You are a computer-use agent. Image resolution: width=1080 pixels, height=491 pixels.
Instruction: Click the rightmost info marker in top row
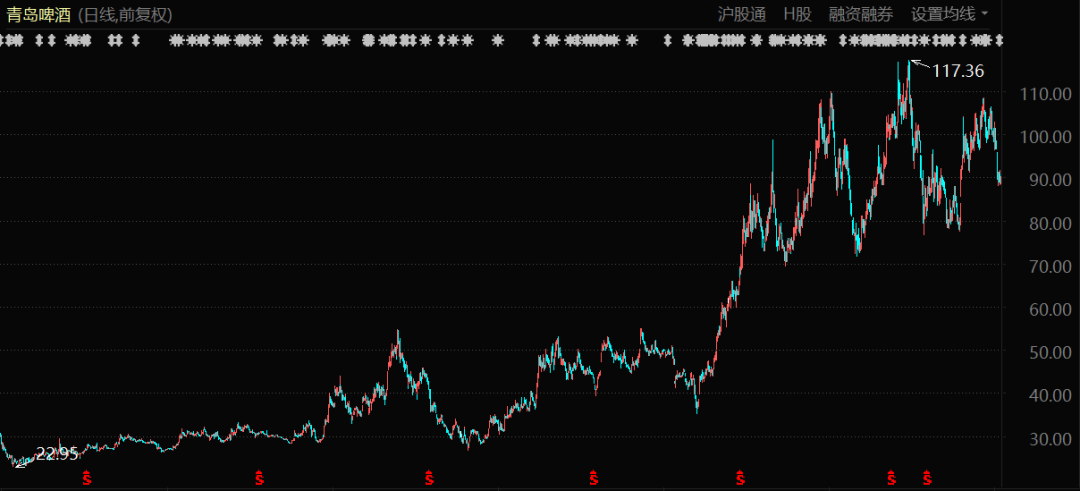(x=998, y=40)
